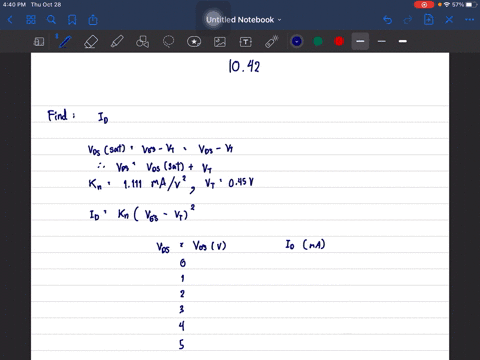The width and height of the screenshot is (480, 360).
Task: Toggle the read-only mode icon
Action: tap(39, 42)
